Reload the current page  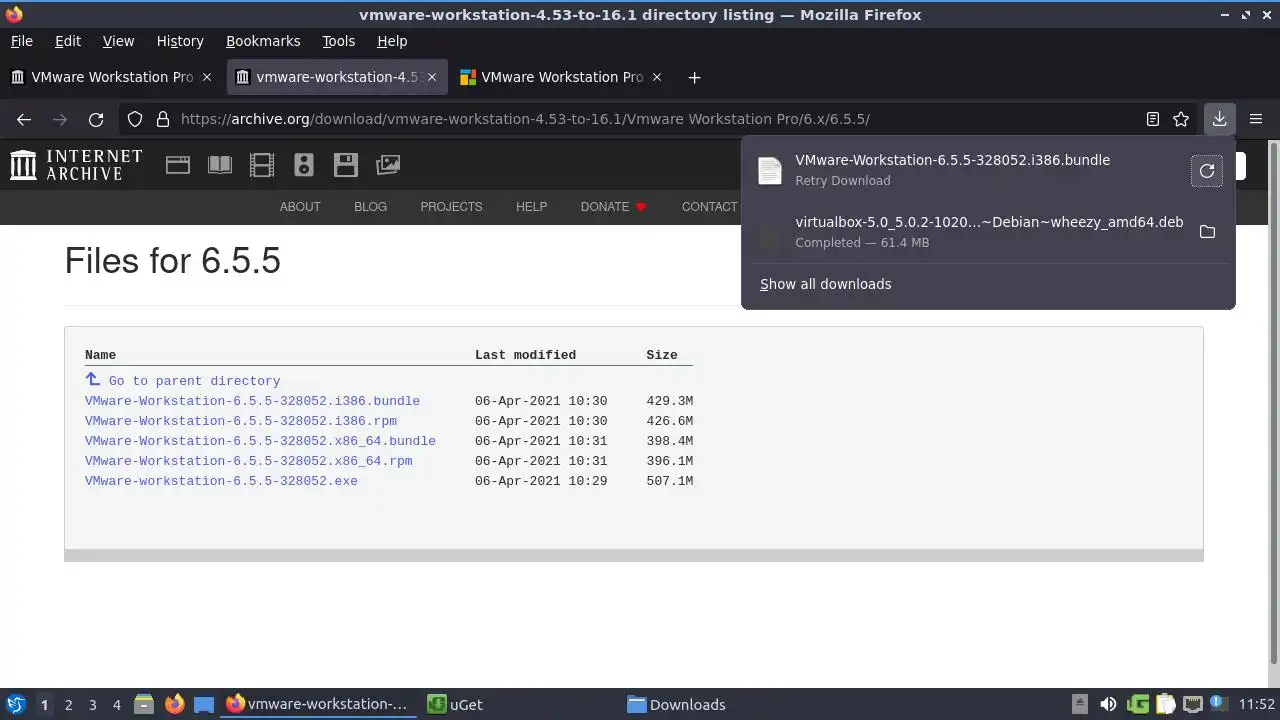96,119
